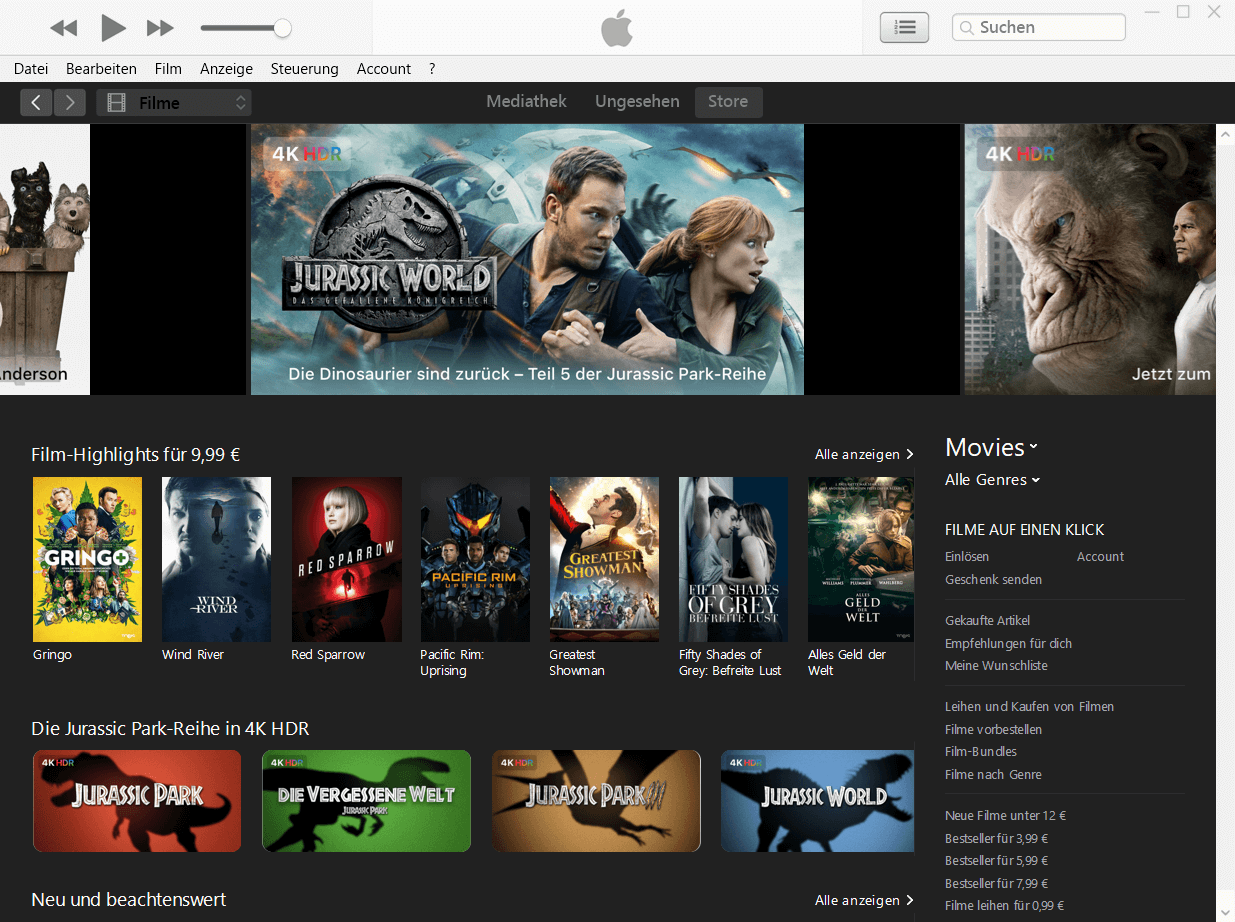Open Meine Wunschliste
Viewport: 1235px width, 922px height.
996,666
